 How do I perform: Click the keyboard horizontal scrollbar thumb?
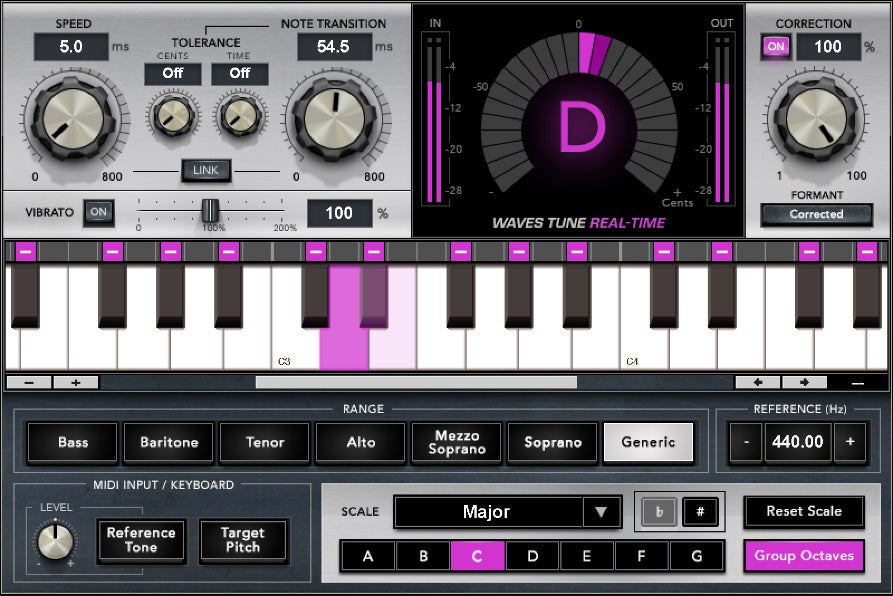tap(416, 383)
